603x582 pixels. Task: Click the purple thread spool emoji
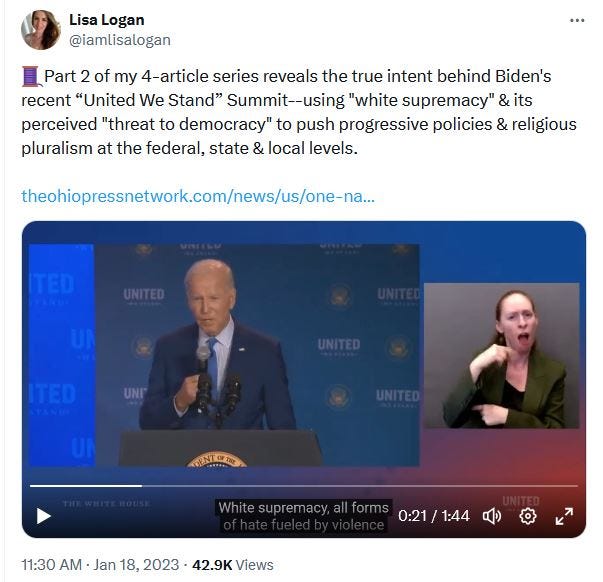pyautogui.click(x=32, y=76)
